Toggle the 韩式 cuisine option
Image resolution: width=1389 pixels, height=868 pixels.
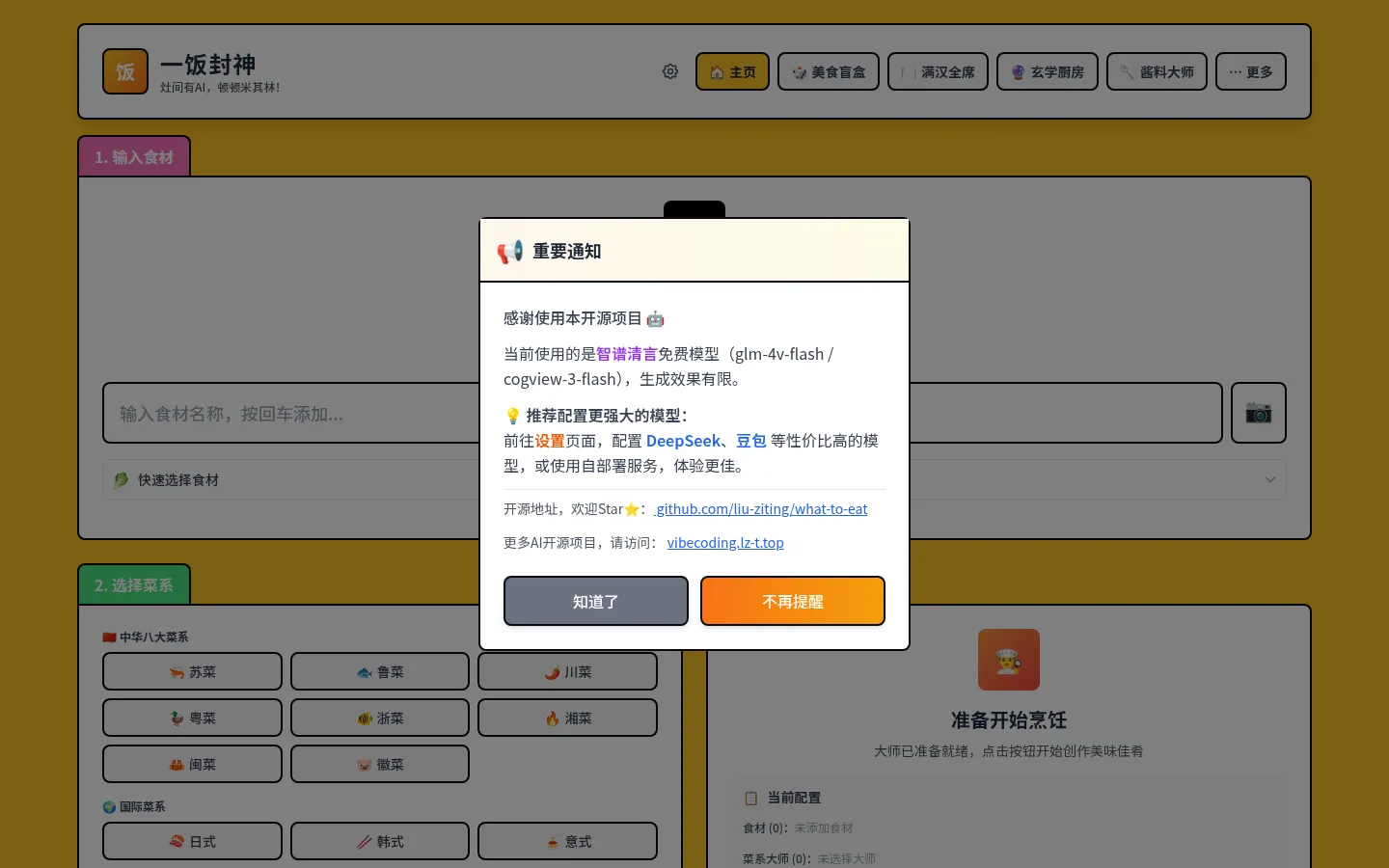(x=380, y=841)
